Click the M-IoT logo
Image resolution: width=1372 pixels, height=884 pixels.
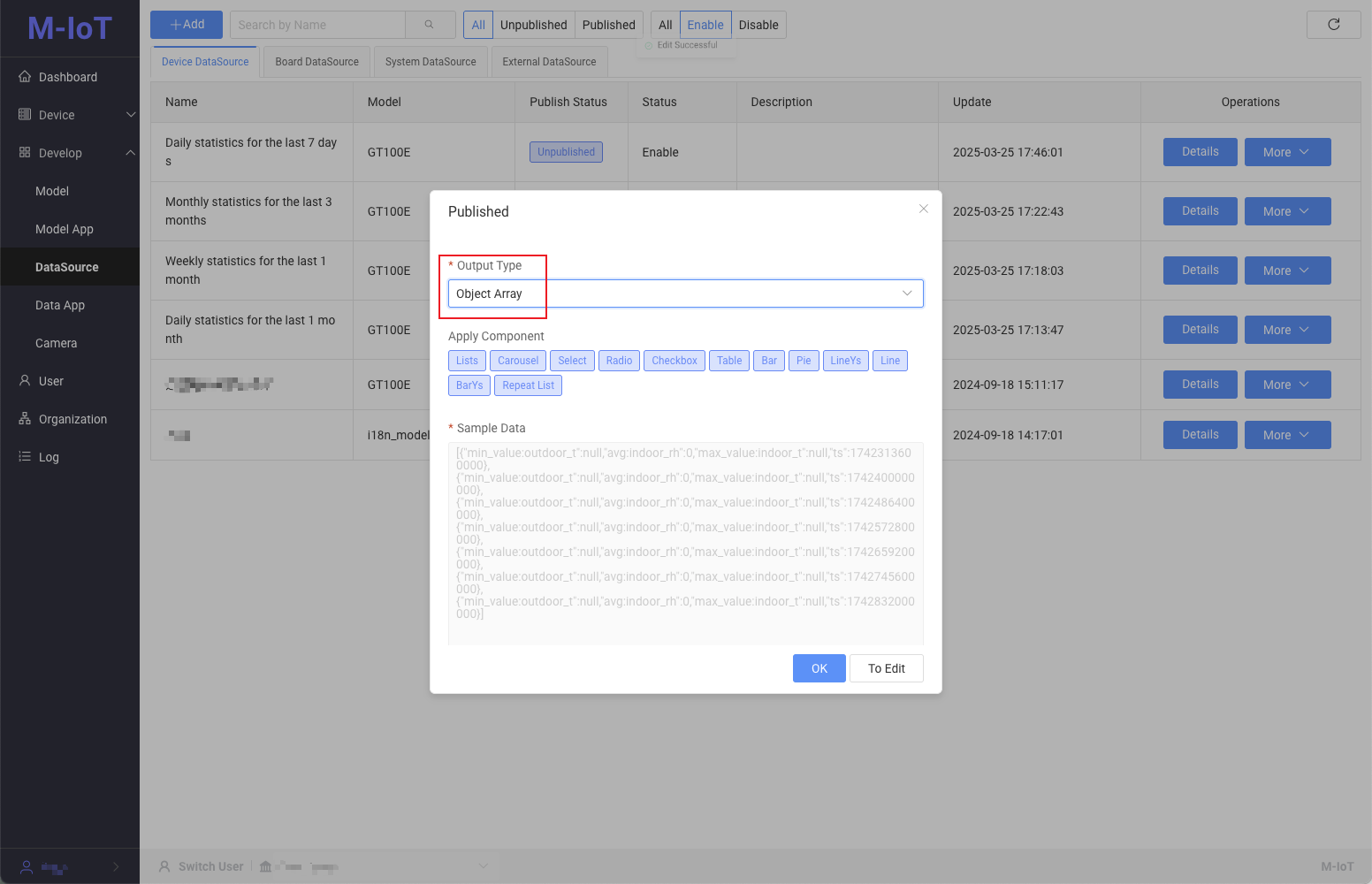pyautogui.click(x=69, y=28)
